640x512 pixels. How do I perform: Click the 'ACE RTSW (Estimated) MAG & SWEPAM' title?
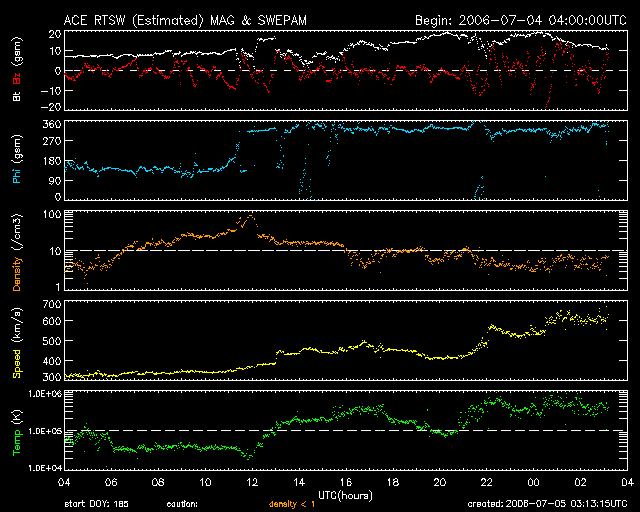(x=185, y=20)
